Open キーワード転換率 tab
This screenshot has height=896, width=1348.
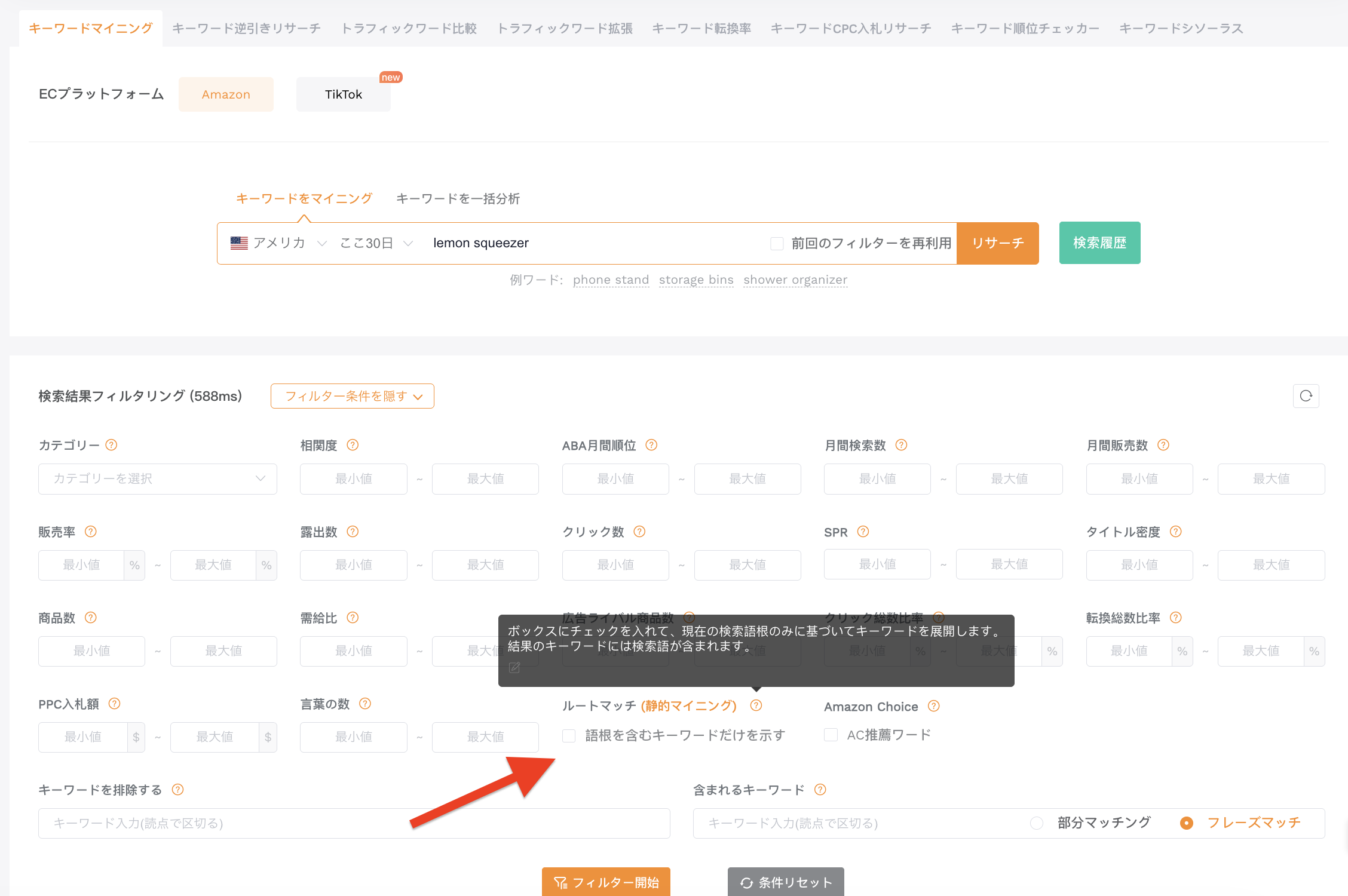(x=701, y=28)
